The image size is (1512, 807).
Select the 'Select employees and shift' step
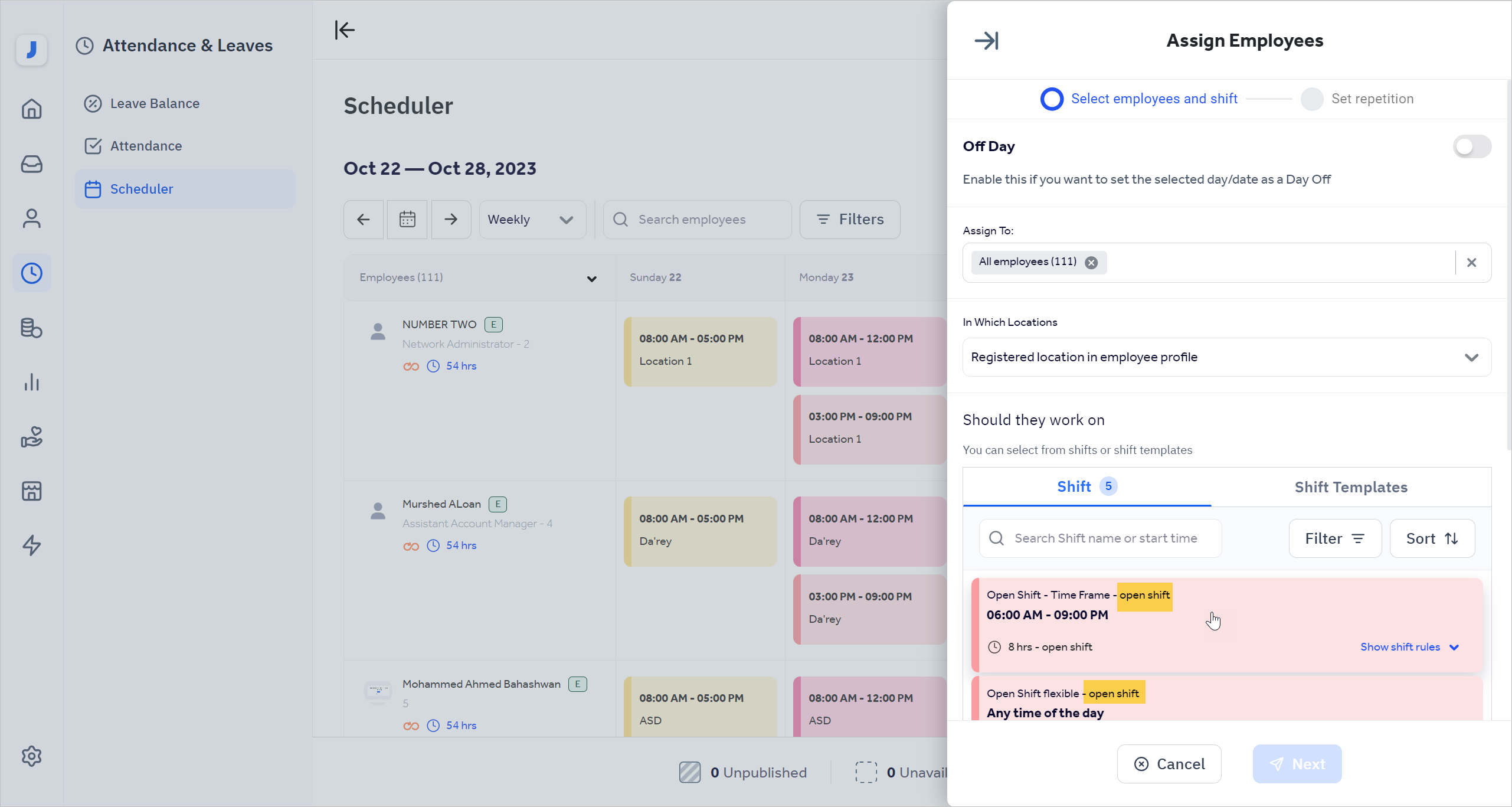(1052, 99)
